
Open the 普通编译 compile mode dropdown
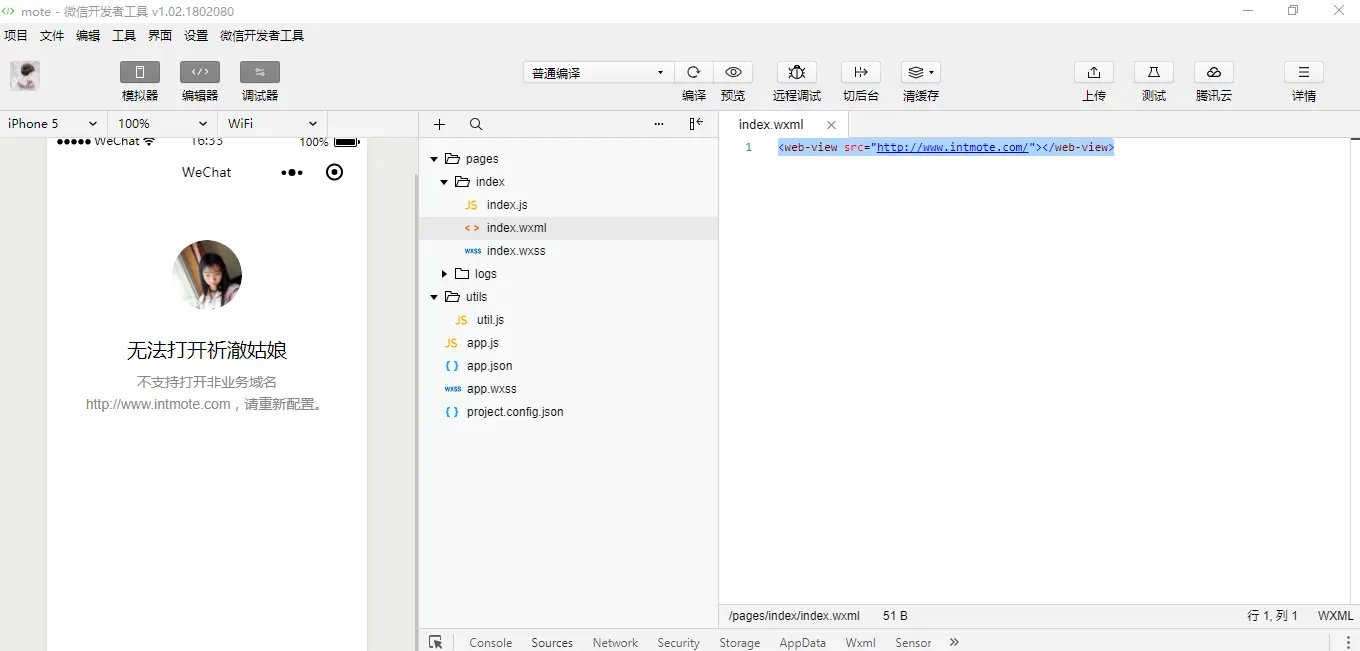coord(598,72)
